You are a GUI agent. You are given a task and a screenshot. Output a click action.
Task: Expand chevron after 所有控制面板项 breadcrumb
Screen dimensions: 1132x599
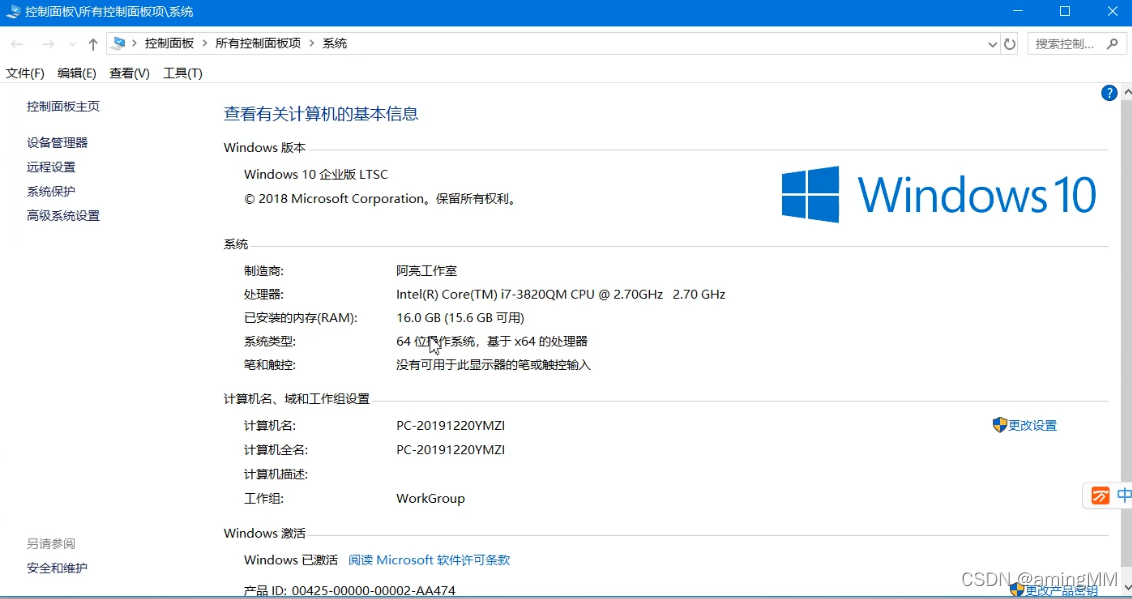(x=312, y=43)
